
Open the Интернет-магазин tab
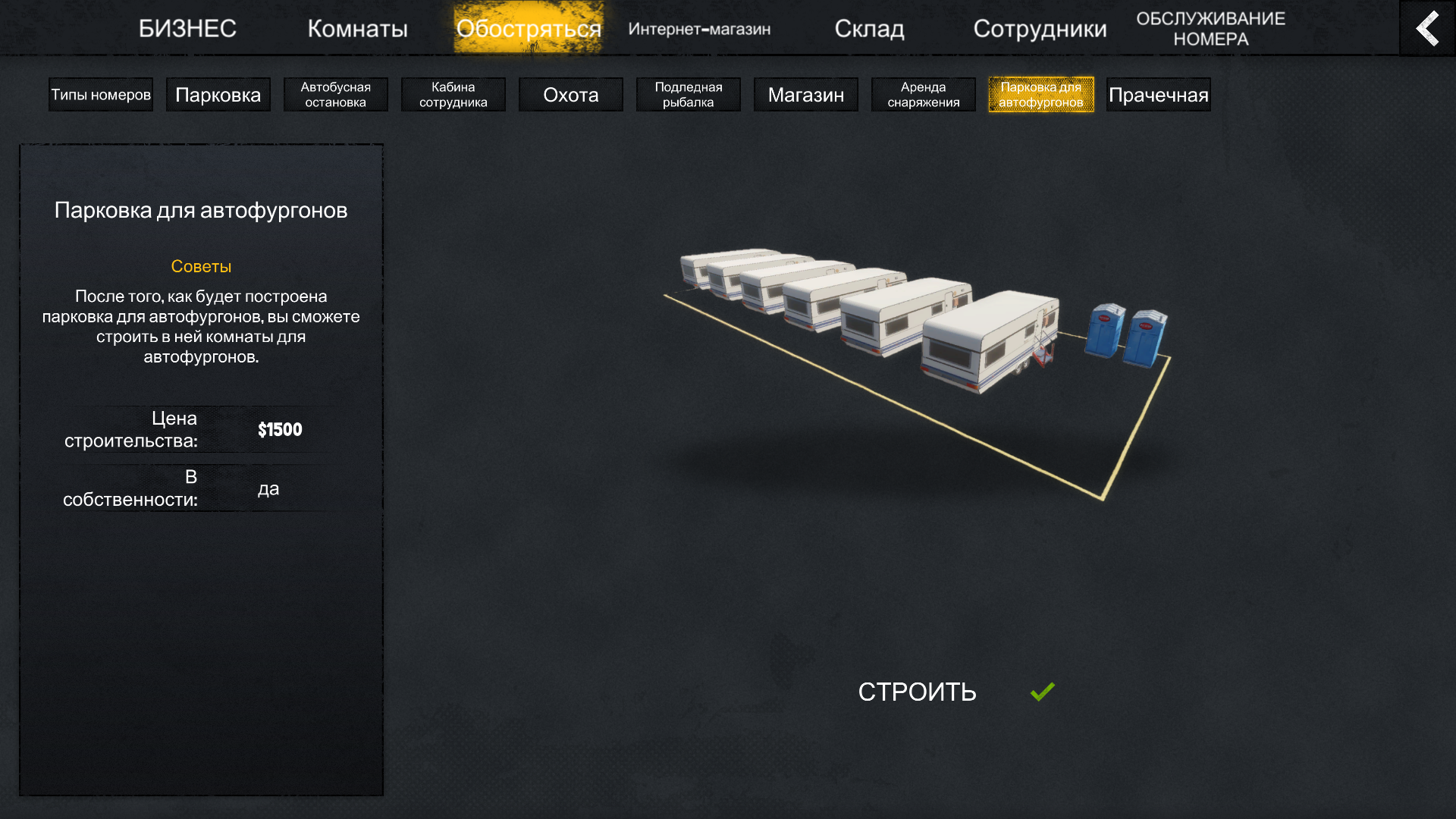699,29
